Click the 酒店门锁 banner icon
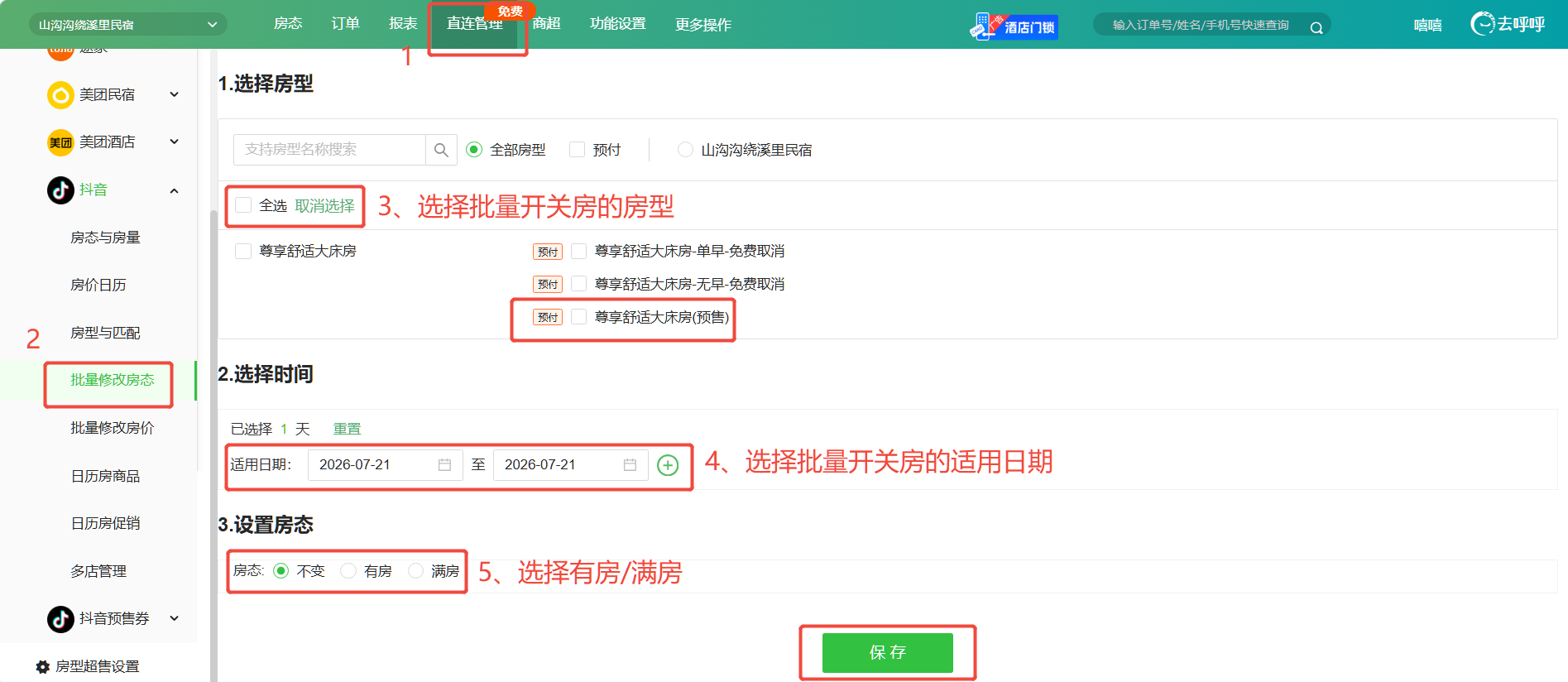 pos(1014,26)
